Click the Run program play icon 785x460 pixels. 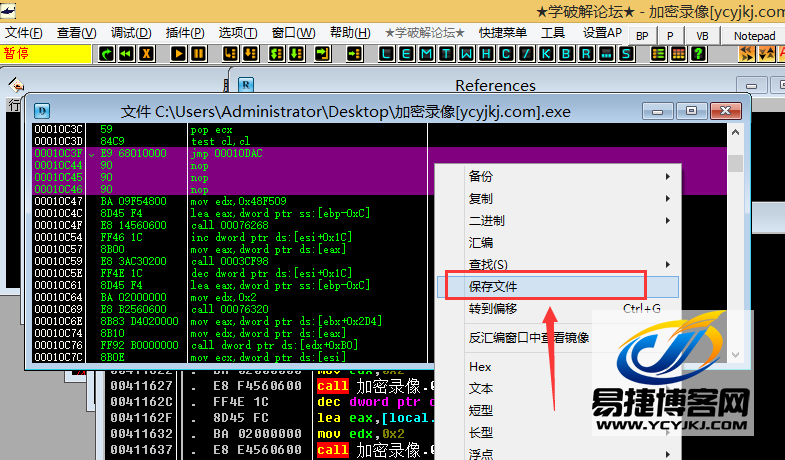[x=179, y=52]
